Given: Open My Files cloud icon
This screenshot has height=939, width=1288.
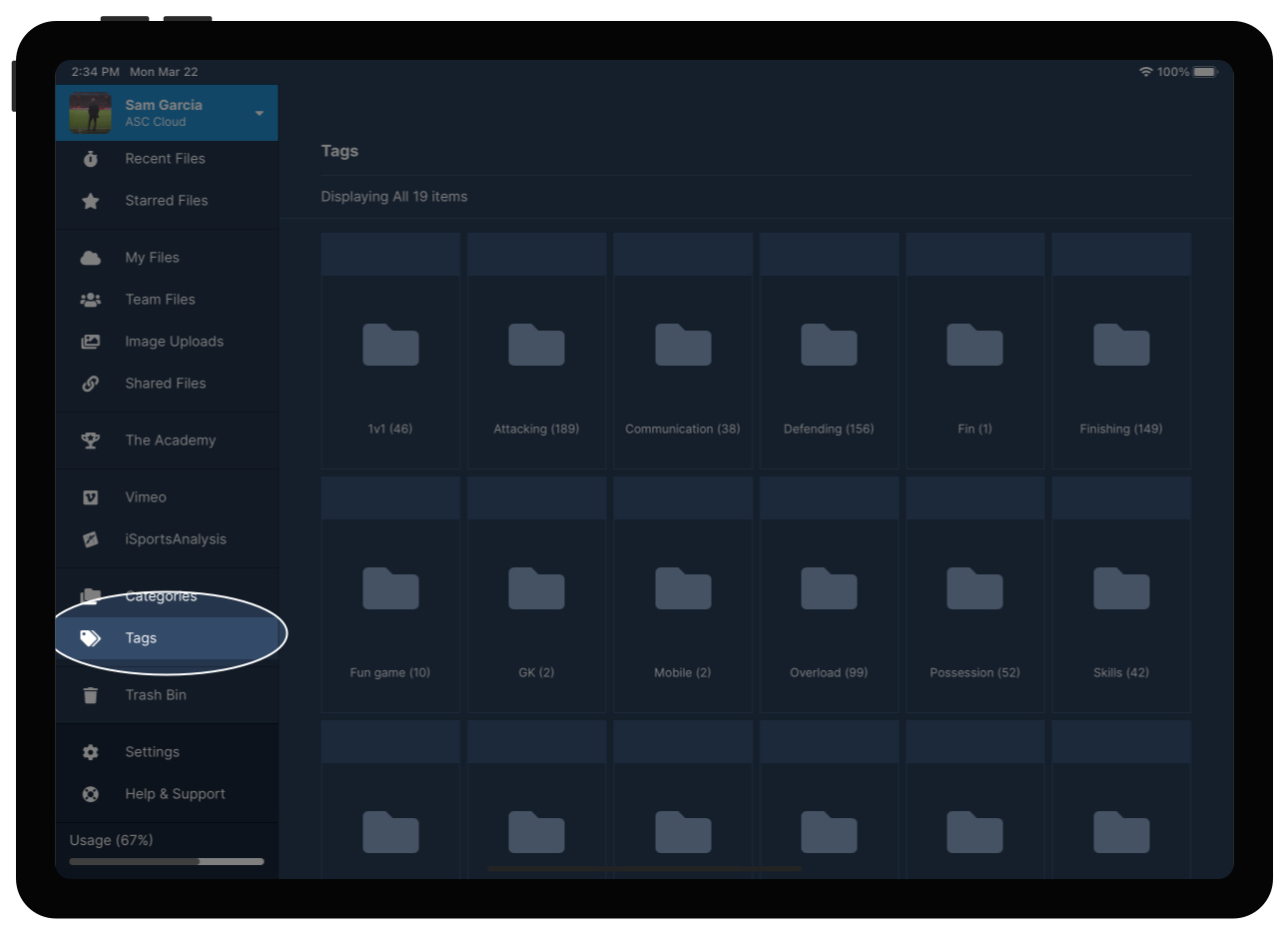Looking at the screenshot, I should [91, 258].
